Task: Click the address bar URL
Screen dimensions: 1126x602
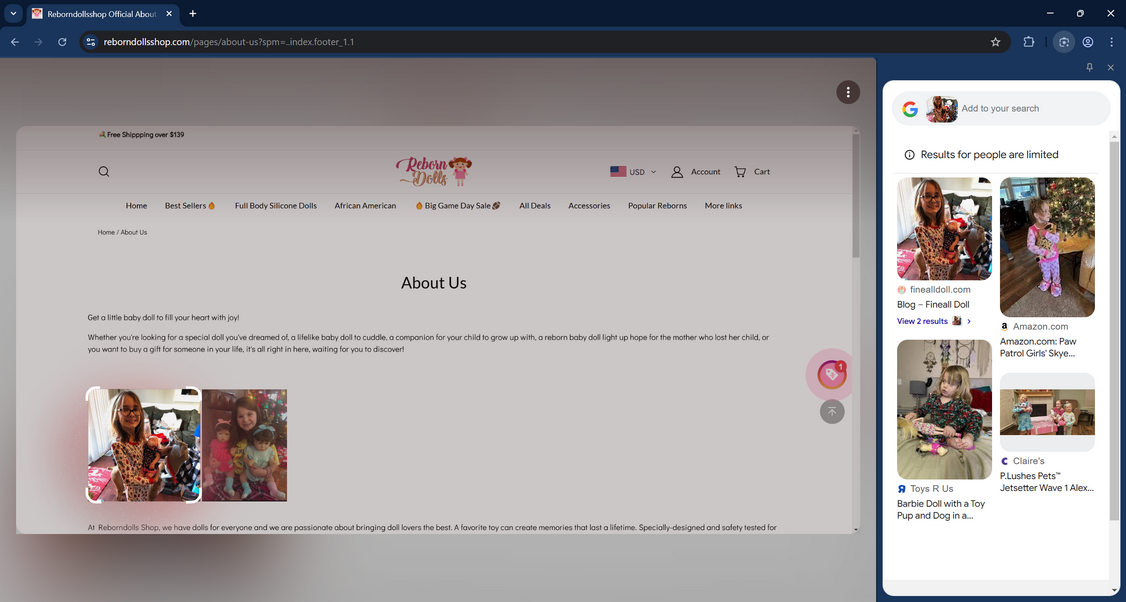Action: pos(229,42)
